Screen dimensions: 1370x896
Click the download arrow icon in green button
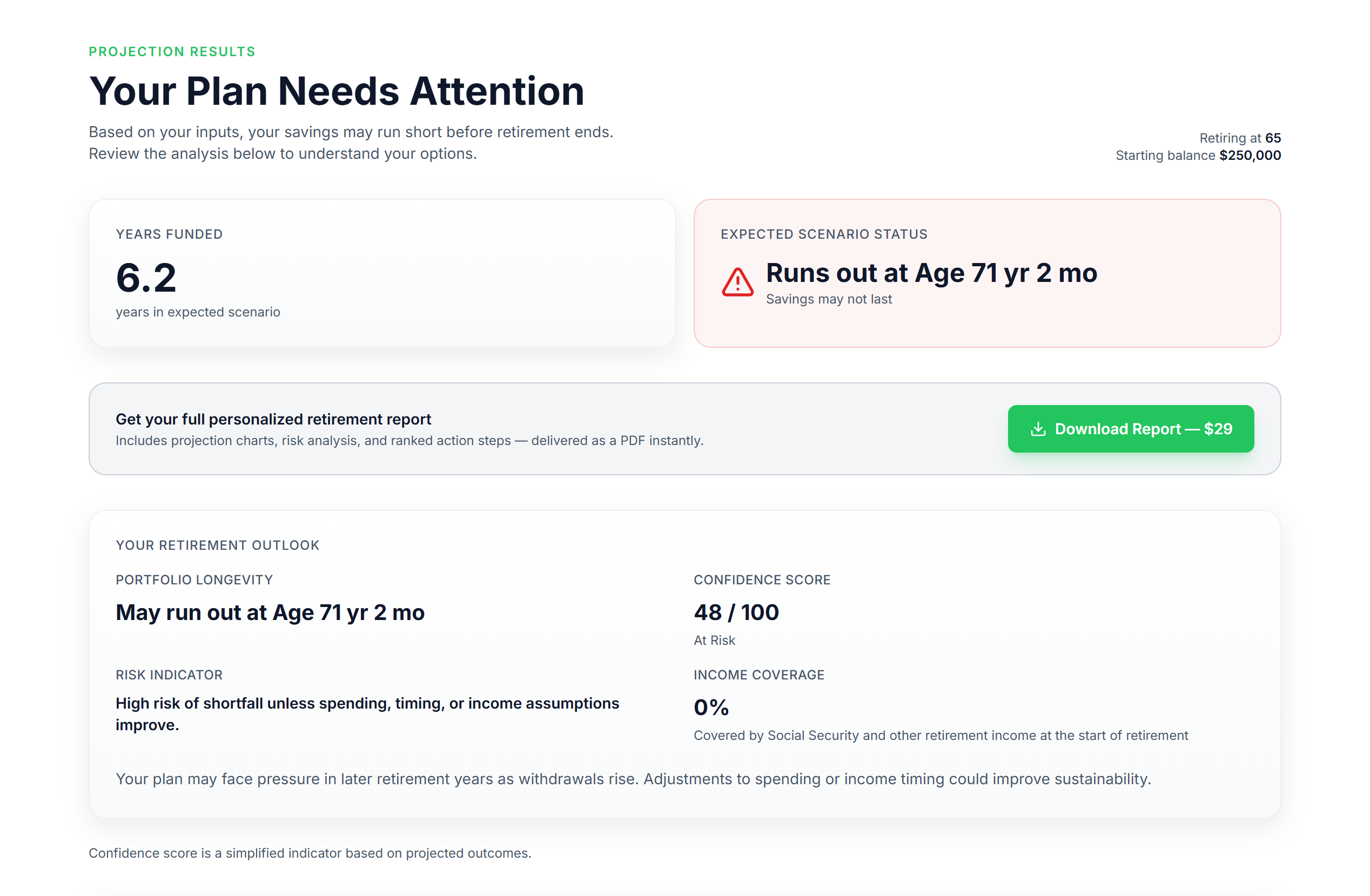coord(1038,429)
